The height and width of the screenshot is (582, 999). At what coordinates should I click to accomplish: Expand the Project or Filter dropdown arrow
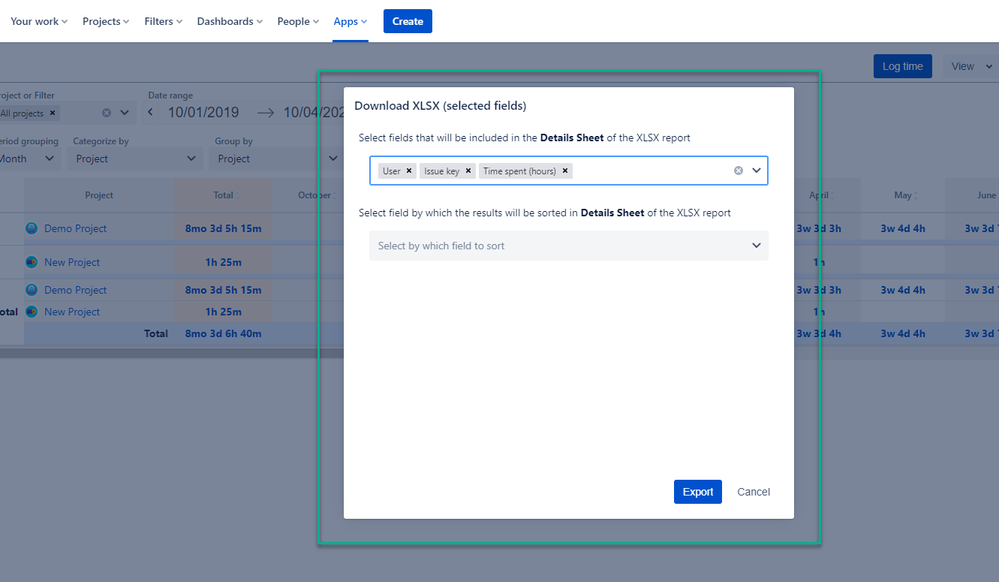(x=125, y=113)
